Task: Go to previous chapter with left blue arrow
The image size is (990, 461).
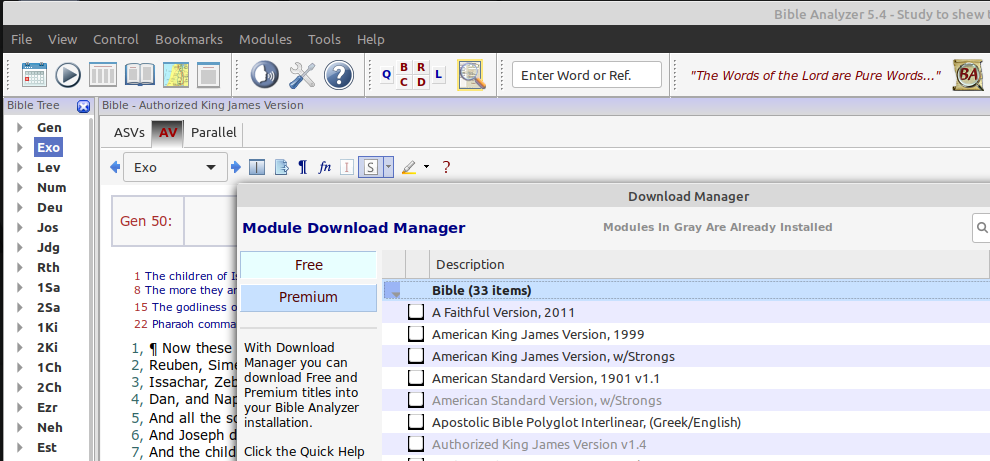Action: (115, 167)
